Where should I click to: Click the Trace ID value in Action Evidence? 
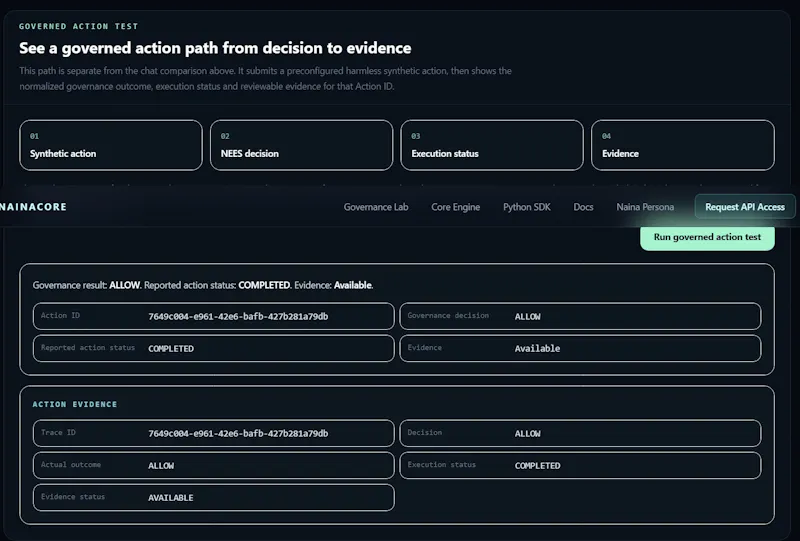pyautogui.click(x=238, y=433)
